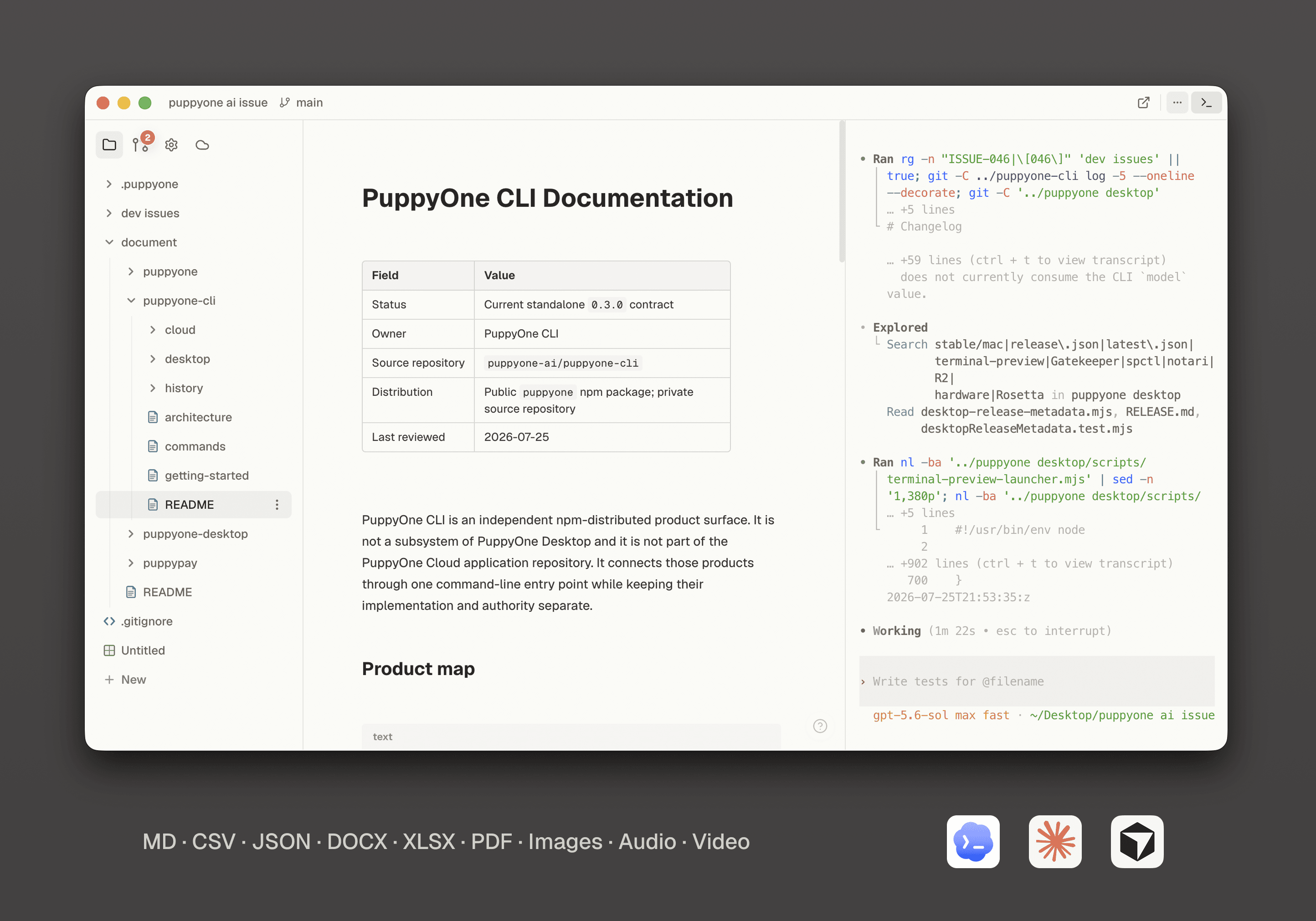This screenshot has width=1316, height=921.
Task: Click the blue terminal cloud app icon
Action: (x=973, y=841)
